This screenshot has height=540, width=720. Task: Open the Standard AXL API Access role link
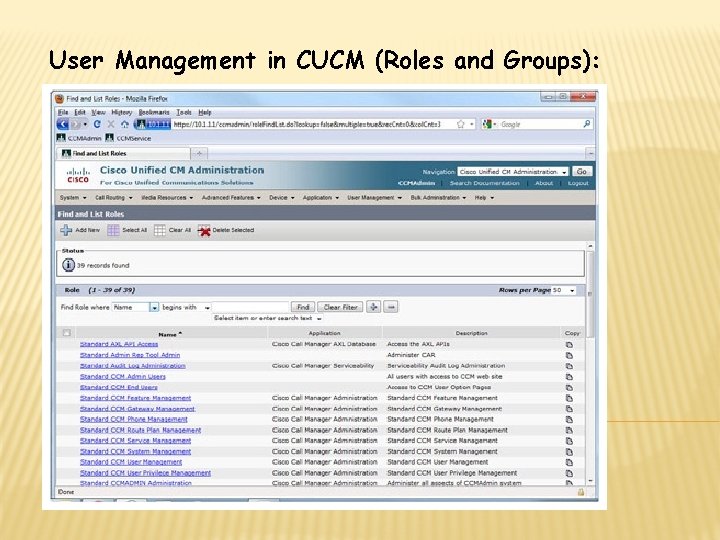pyautogui.click(x=119, y=344)
